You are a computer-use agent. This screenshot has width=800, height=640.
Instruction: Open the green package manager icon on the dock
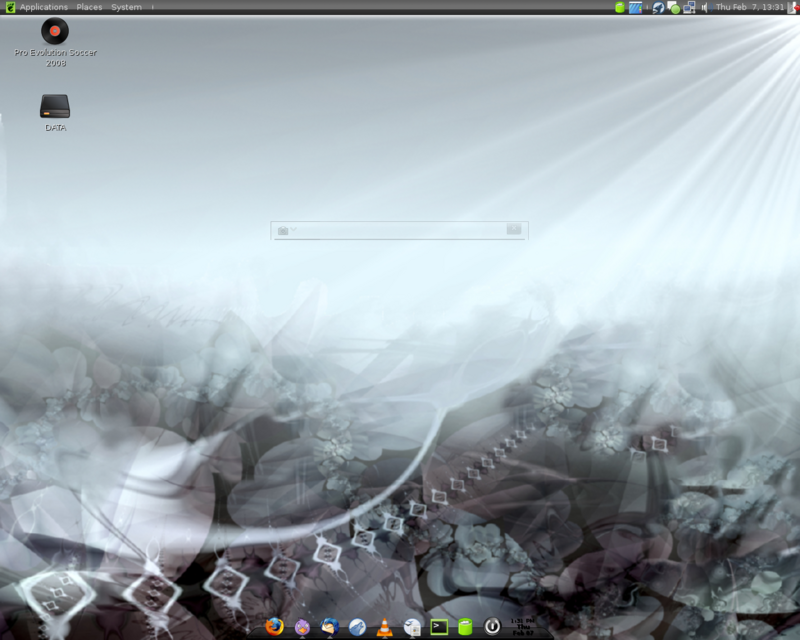pos(464,627)
